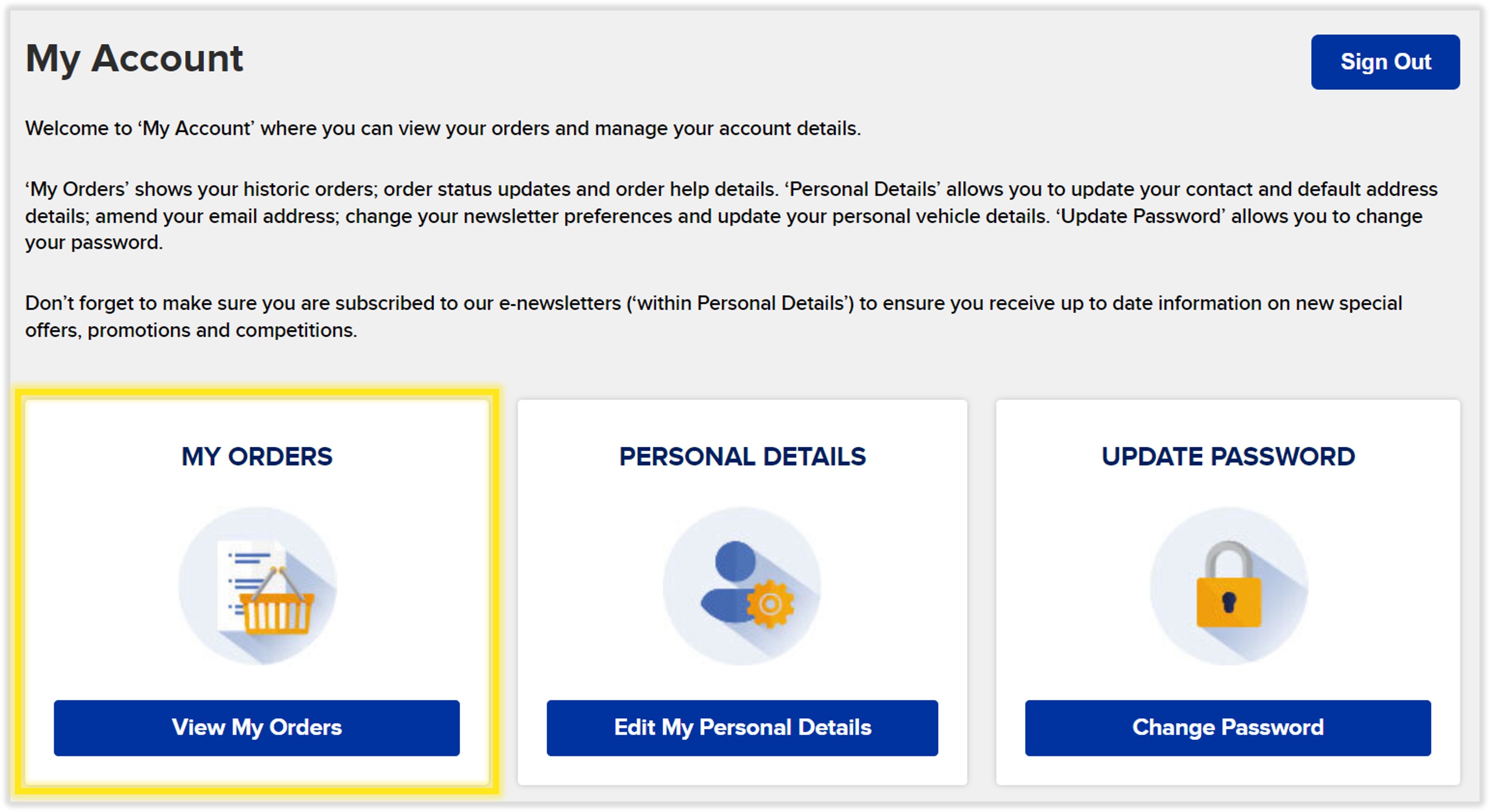
Task: Select the PERSONAL DETAILS card heading
Action: click(x=743, y=456)
